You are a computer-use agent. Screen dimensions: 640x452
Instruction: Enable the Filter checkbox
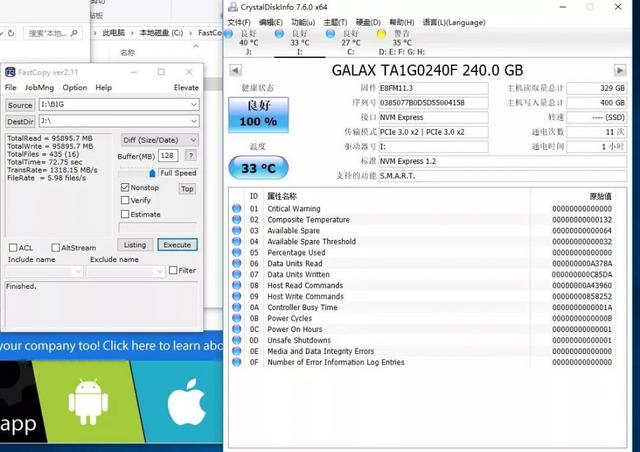pyautogui.click(x=173, y=270)
